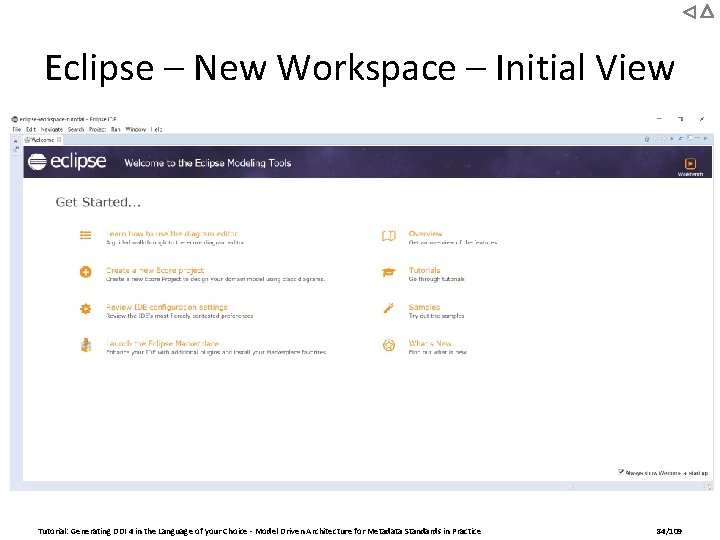Open the Overview link

tap(426, 234)
